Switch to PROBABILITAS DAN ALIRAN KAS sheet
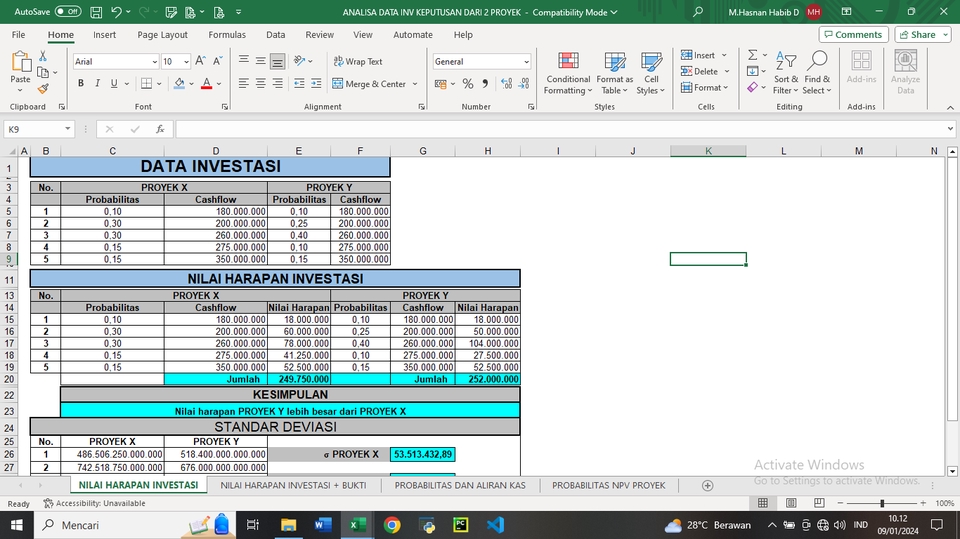Screen dimensions: 960x539 (x=460, y=485)
